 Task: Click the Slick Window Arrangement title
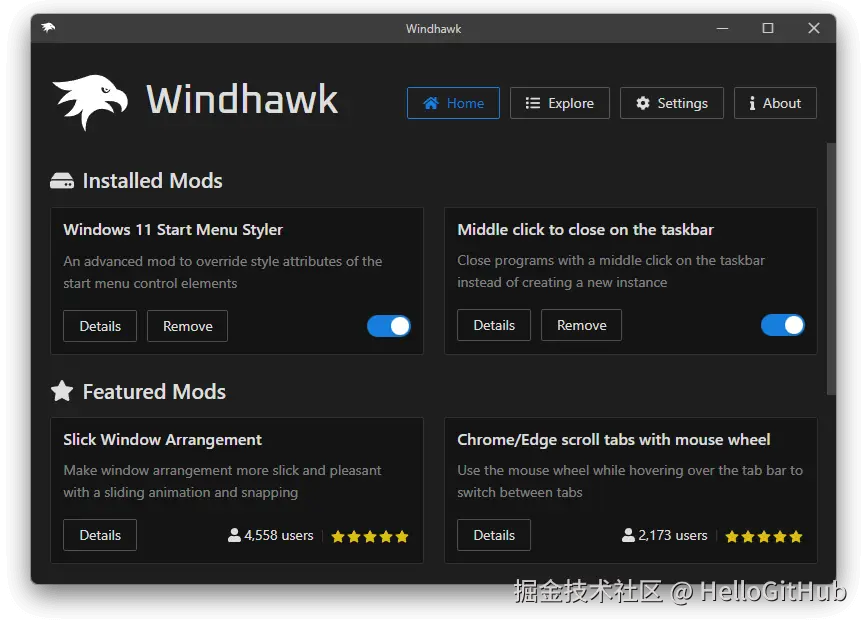163,440
